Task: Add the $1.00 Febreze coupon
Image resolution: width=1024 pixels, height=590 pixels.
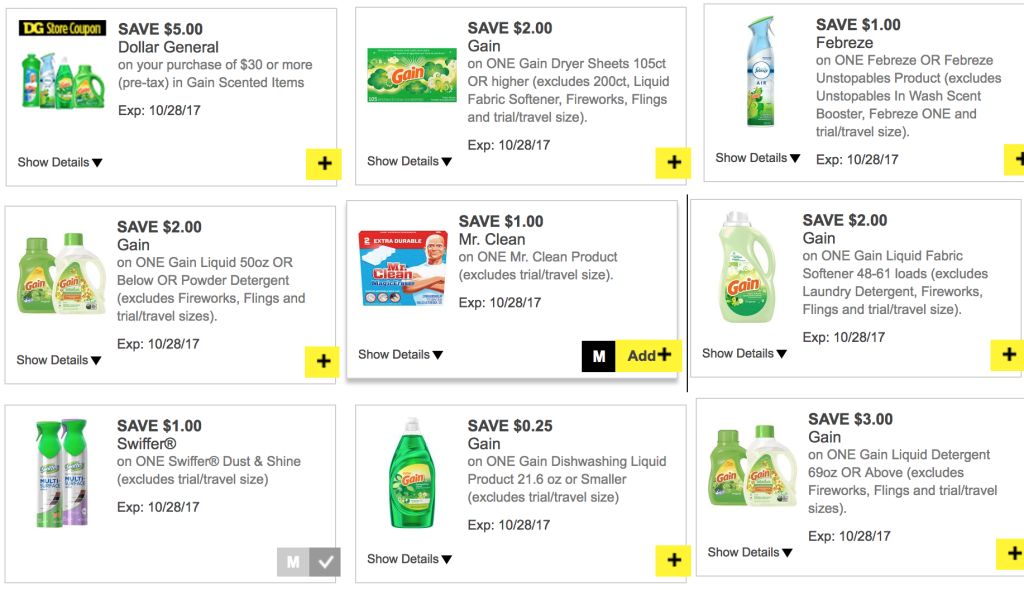Action: 1019,159
